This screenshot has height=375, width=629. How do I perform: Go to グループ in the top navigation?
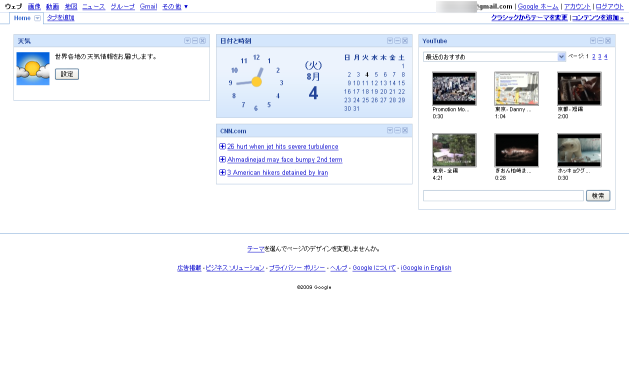tap(123, 6)
